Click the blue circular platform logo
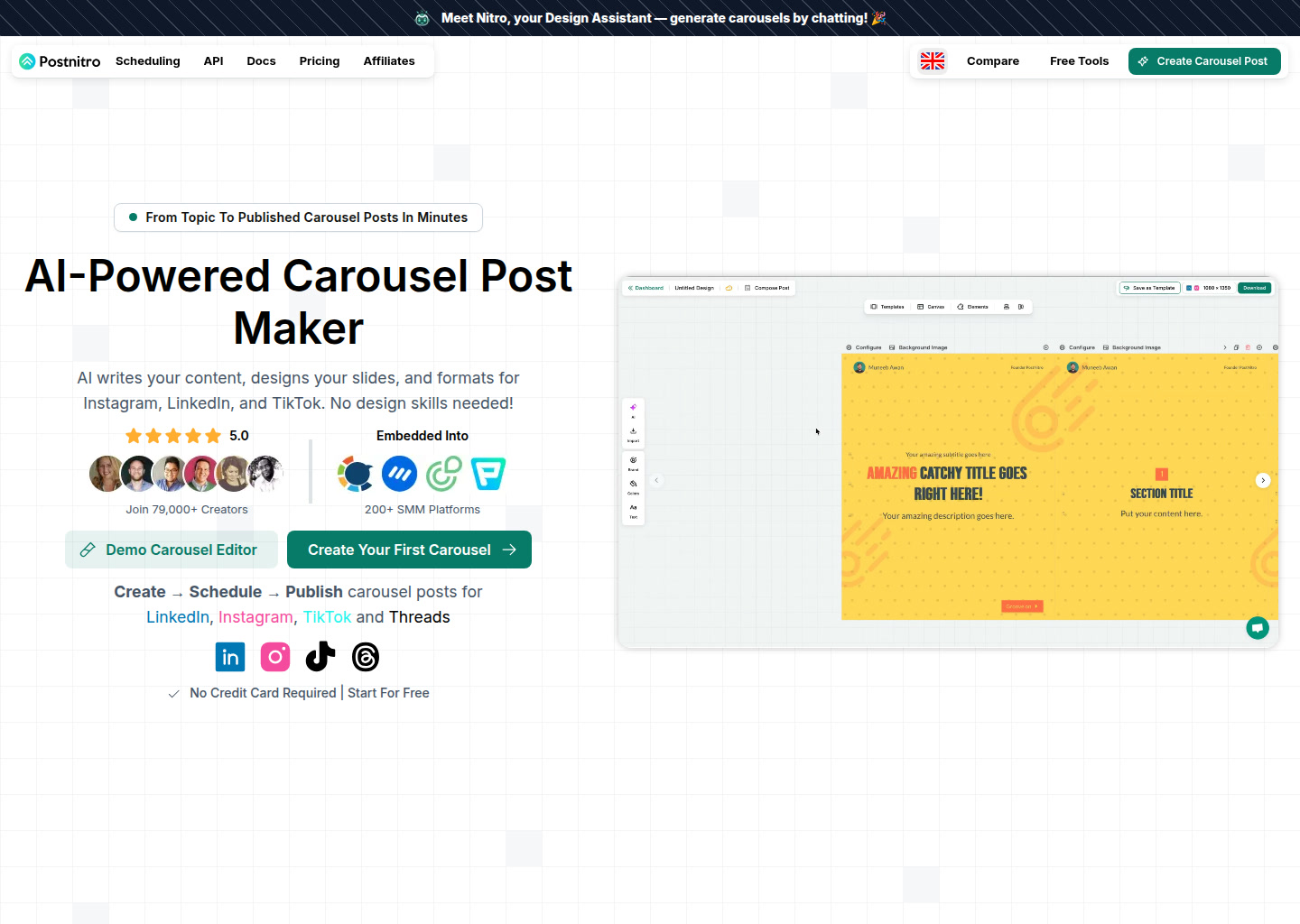The width and height of the screenshot is (1300, 924). 399,474
